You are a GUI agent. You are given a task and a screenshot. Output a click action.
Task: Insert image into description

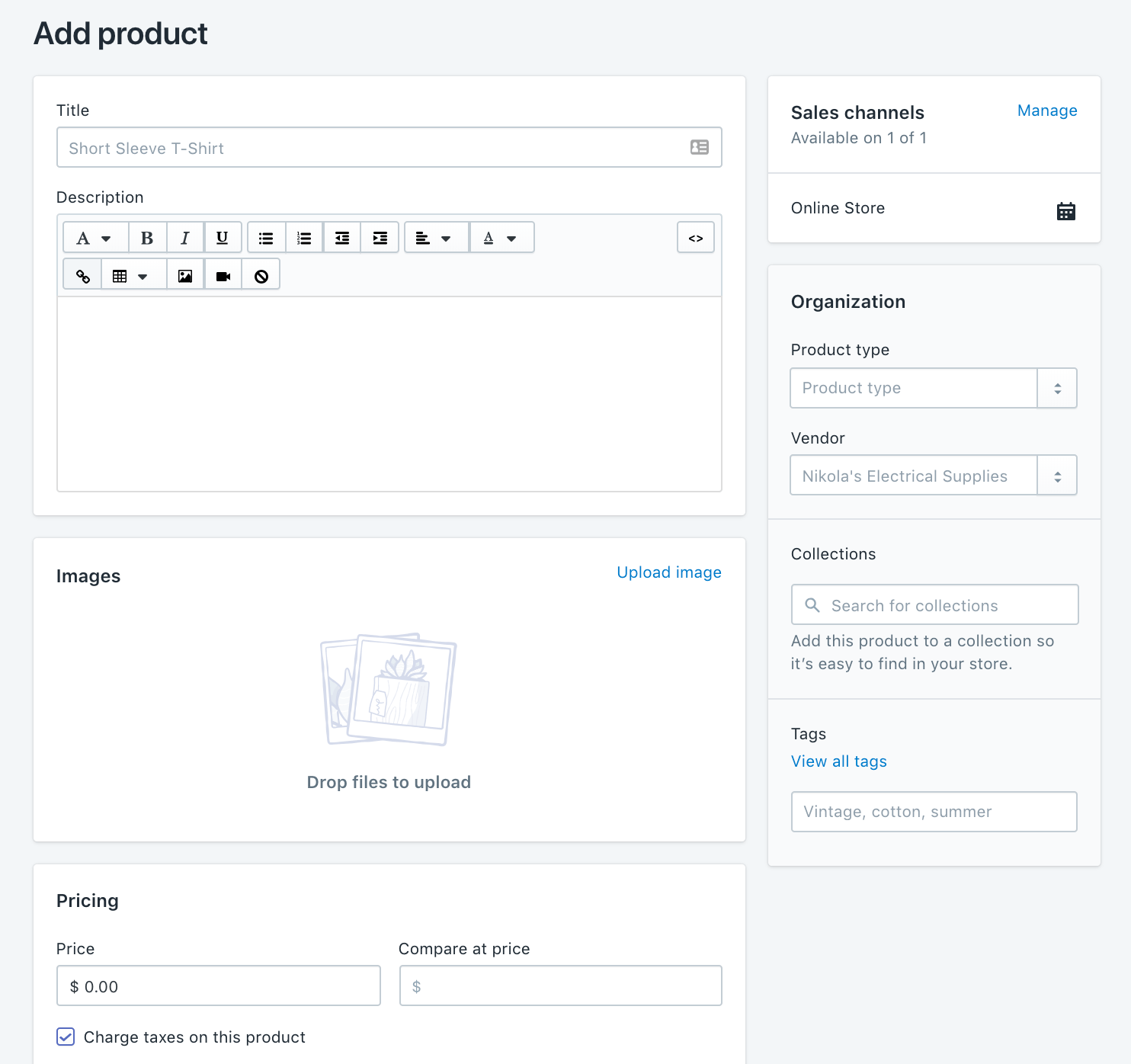(x=185, y=276)
